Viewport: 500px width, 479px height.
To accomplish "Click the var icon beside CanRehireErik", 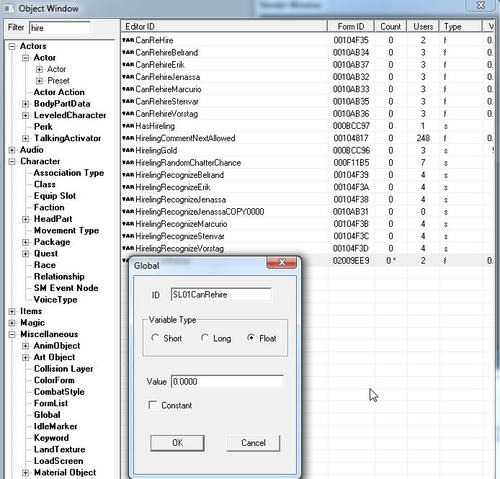I will point(128,65).
